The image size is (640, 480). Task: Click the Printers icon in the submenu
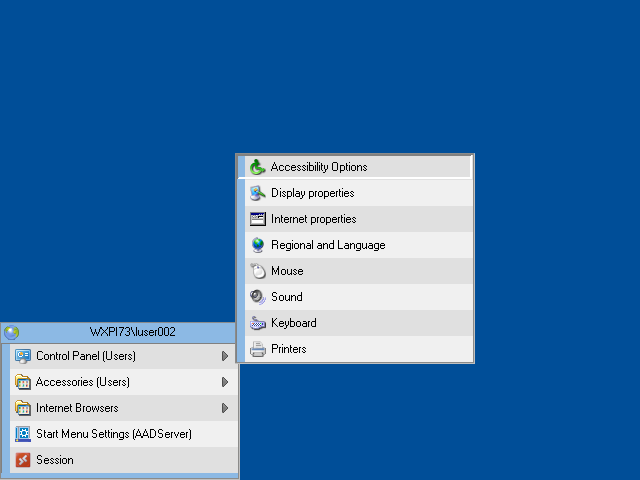point(257,349)
